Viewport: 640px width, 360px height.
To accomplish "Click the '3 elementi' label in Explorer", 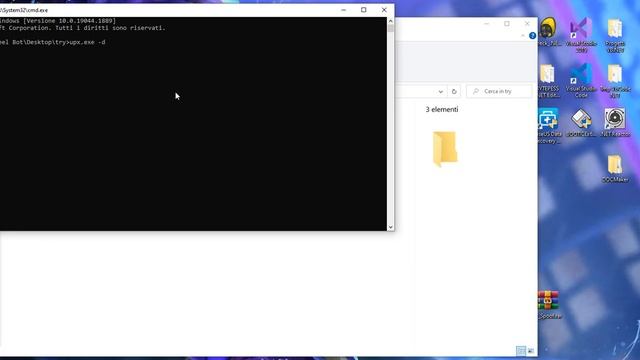I will point(442,109).
